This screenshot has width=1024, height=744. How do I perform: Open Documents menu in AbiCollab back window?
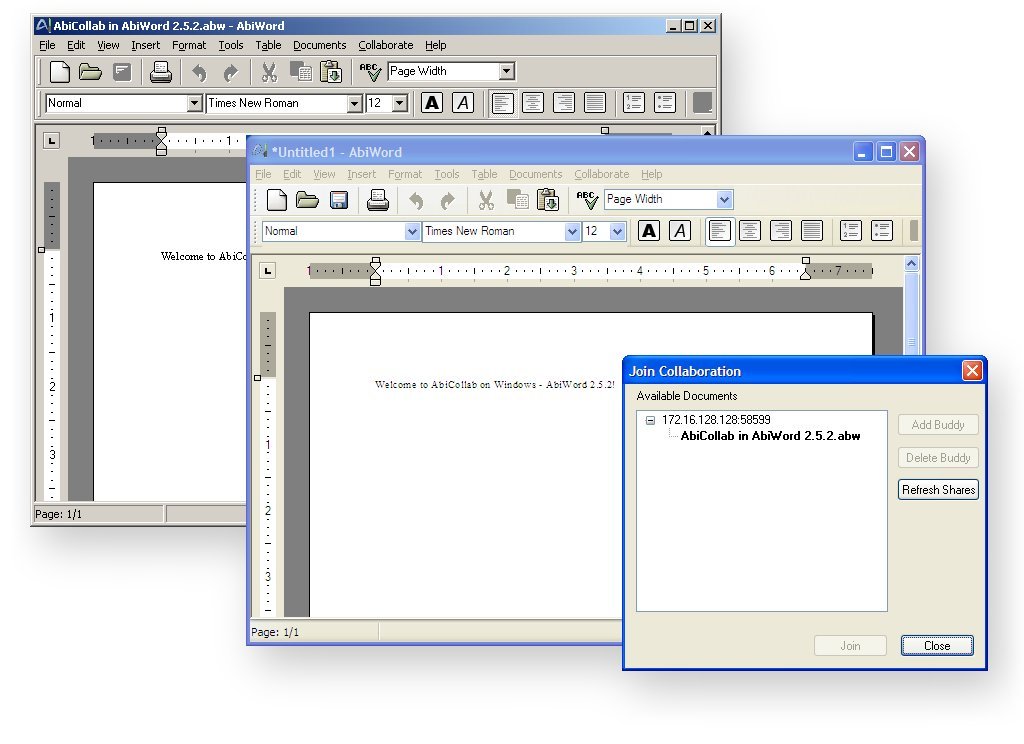click(319, 45)
